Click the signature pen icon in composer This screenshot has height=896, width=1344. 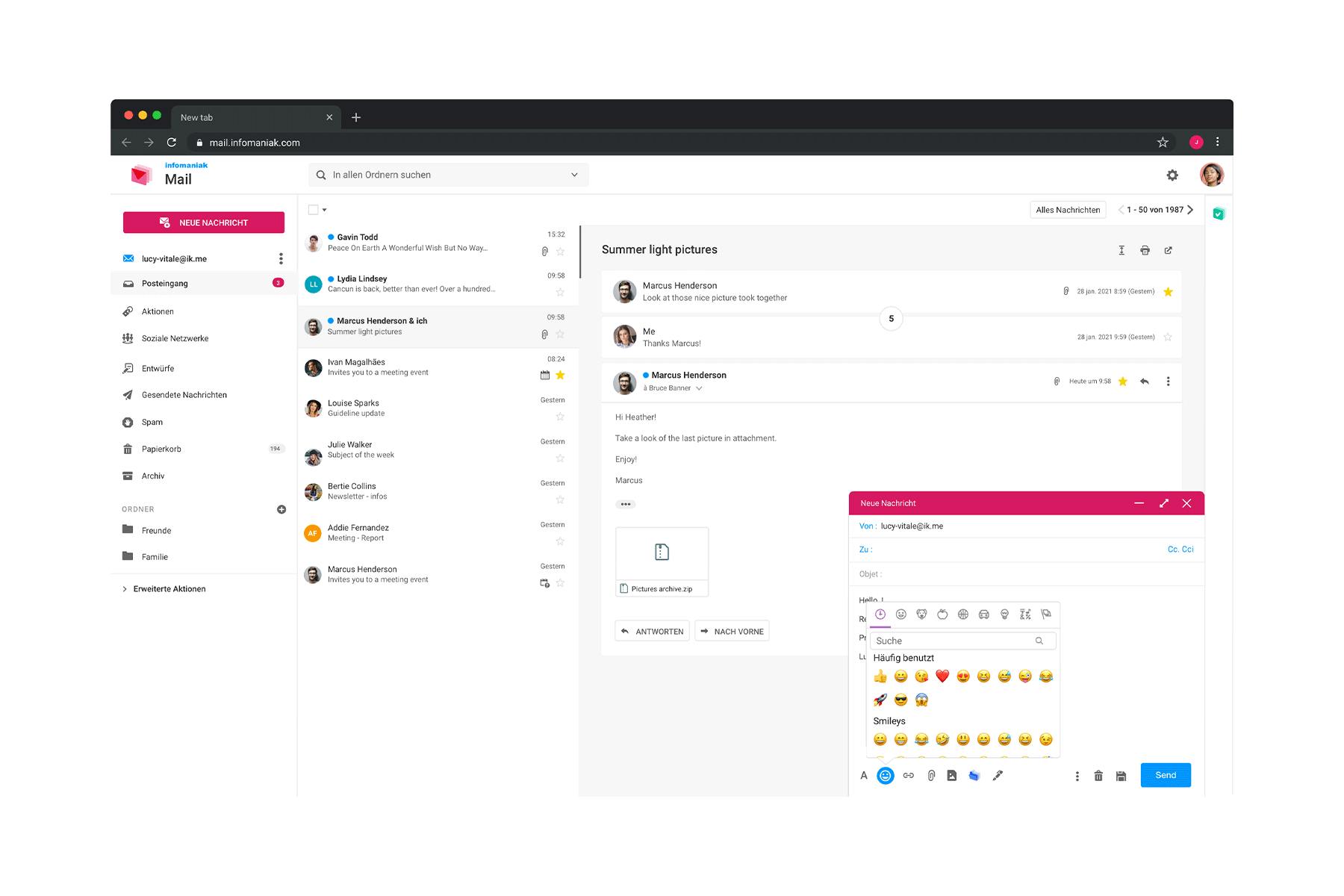998,776
